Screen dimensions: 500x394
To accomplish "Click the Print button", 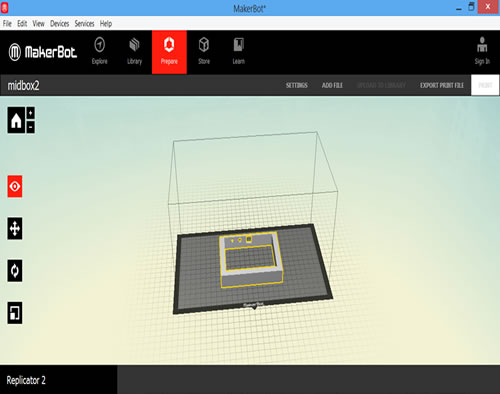I will pyautogui.click(x=485, y=85).
